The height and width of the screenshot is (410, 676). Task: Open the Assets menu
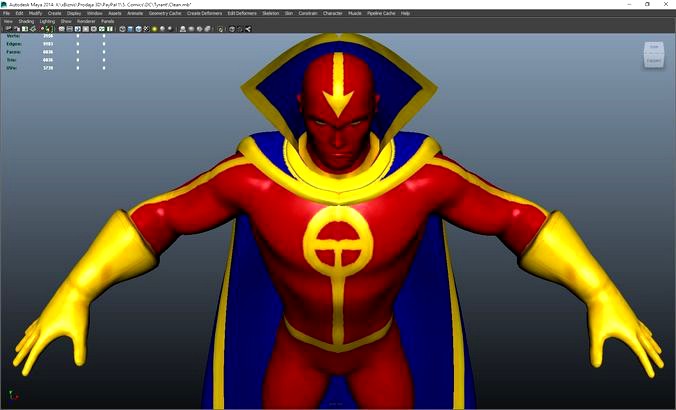click(x=115, y=13)
